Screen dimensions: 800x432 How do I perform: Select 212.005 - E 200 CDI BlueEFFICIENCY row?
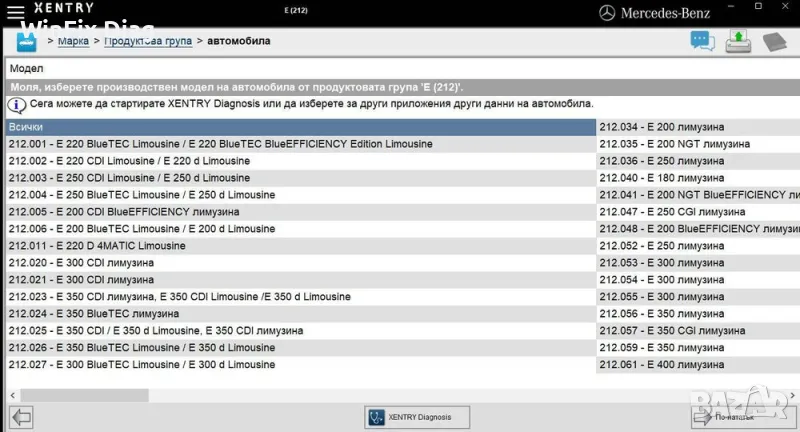pos(301,212)
